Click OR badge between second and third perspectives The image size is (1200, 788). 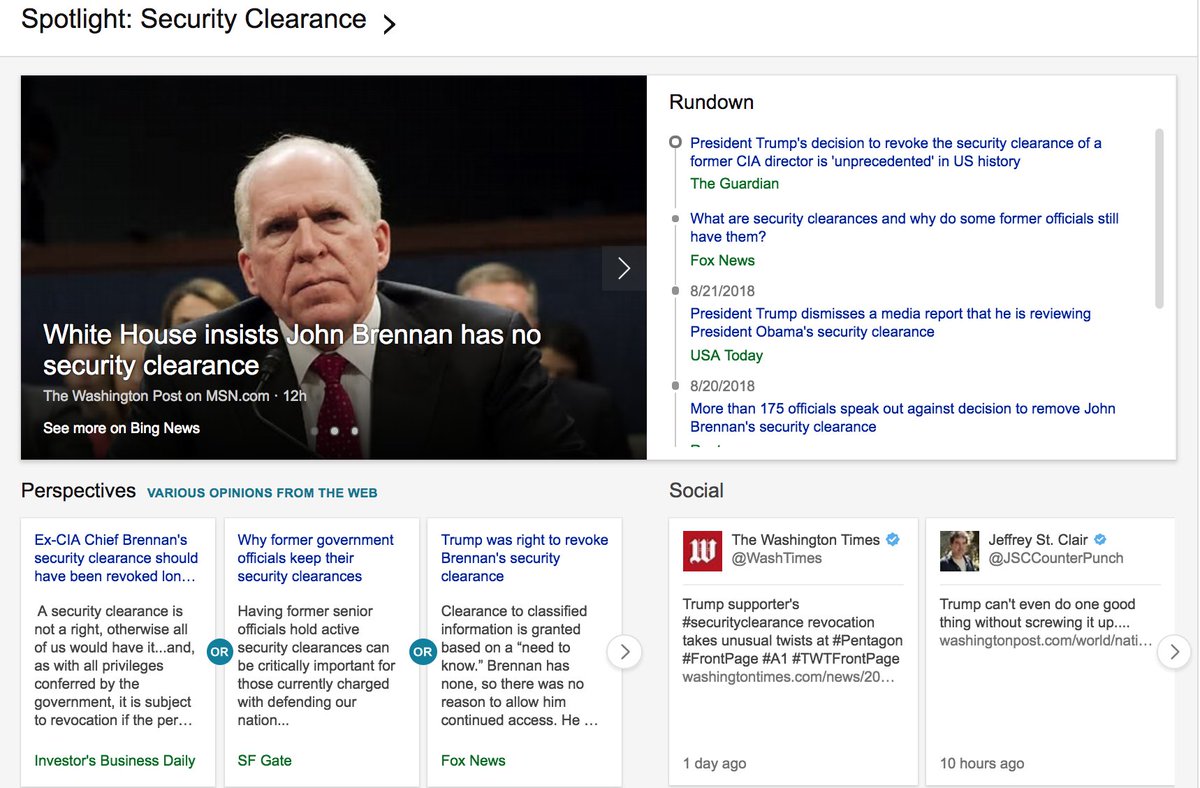pyautogui.click(x=423, y=652)
